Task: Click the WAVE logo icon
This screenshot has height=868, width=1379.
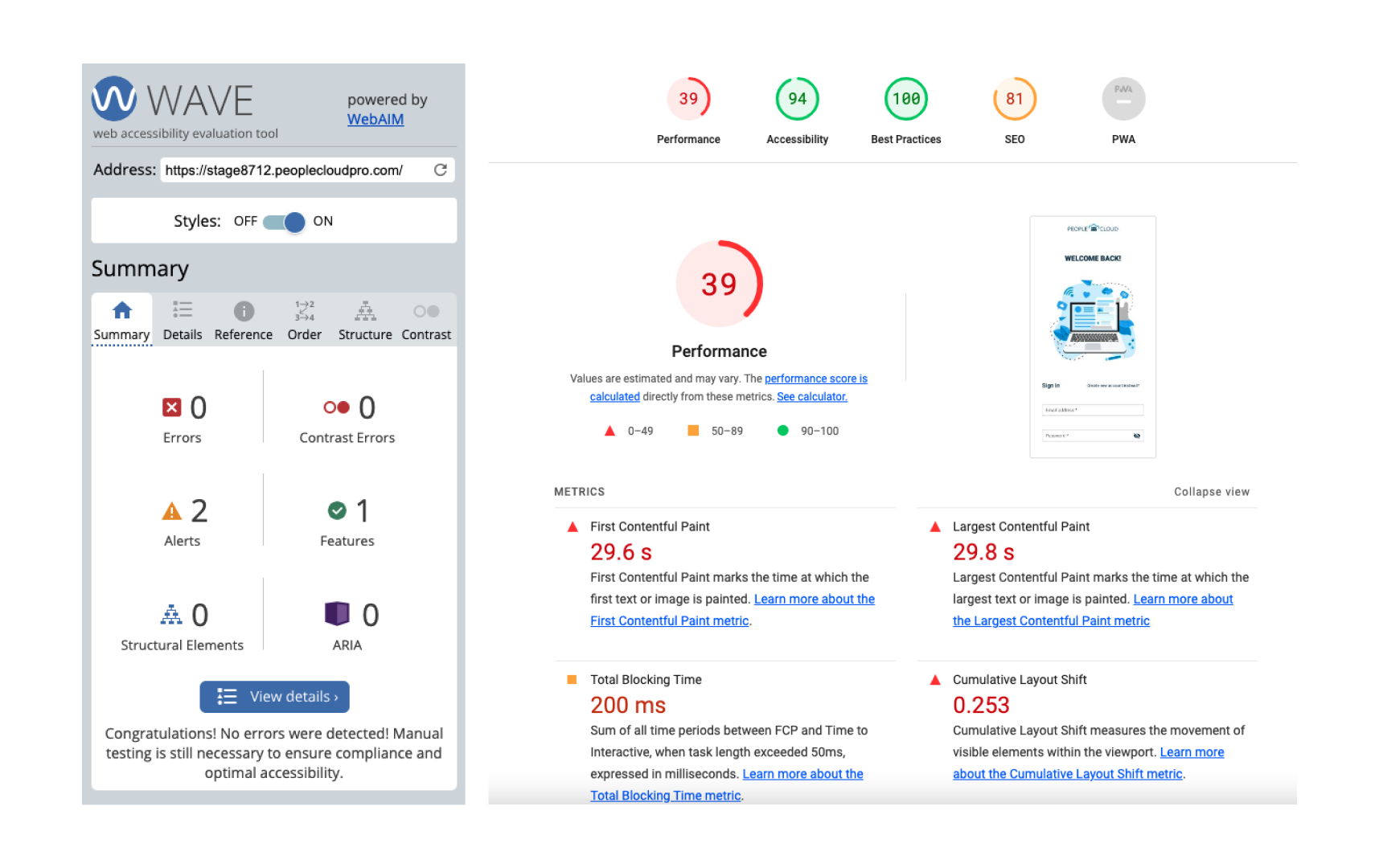Action: click(x=114, y=99)
